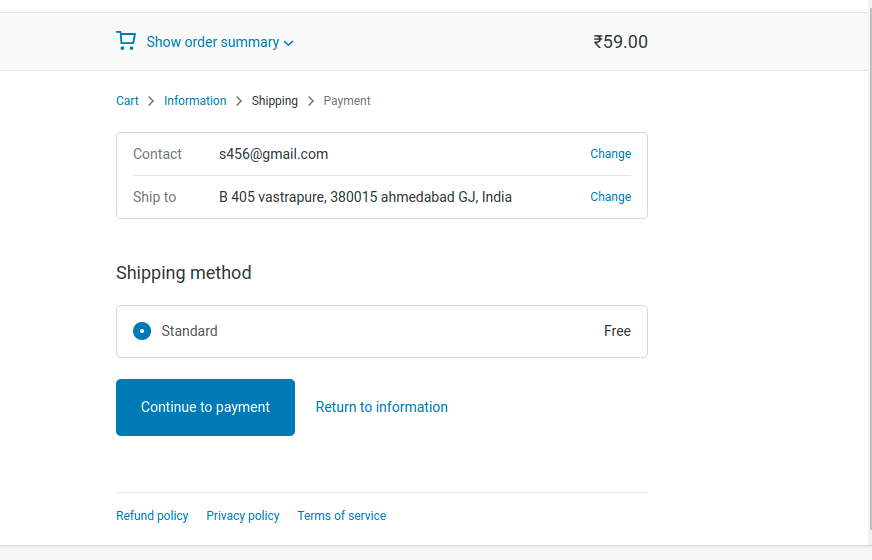Expand order summary with the chevron arrow
This screenshot has height=560, width=872.
click(x=289, y=43)
